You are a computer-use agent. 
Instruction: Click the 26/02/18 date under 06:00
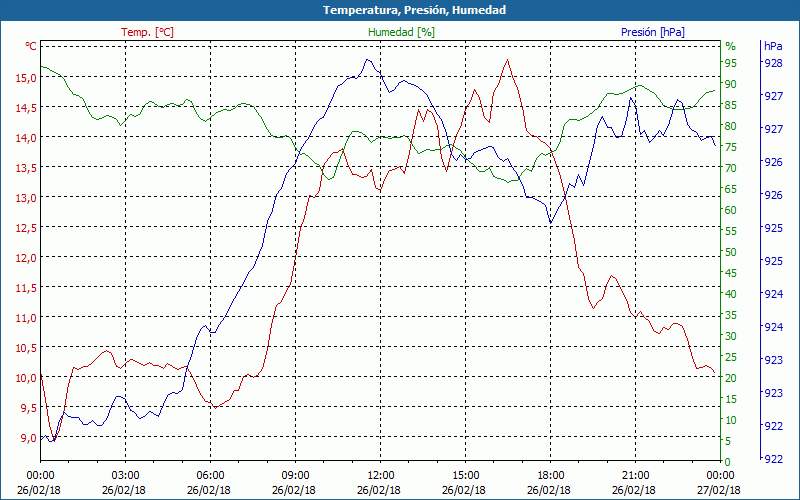[x=209, y=490]
